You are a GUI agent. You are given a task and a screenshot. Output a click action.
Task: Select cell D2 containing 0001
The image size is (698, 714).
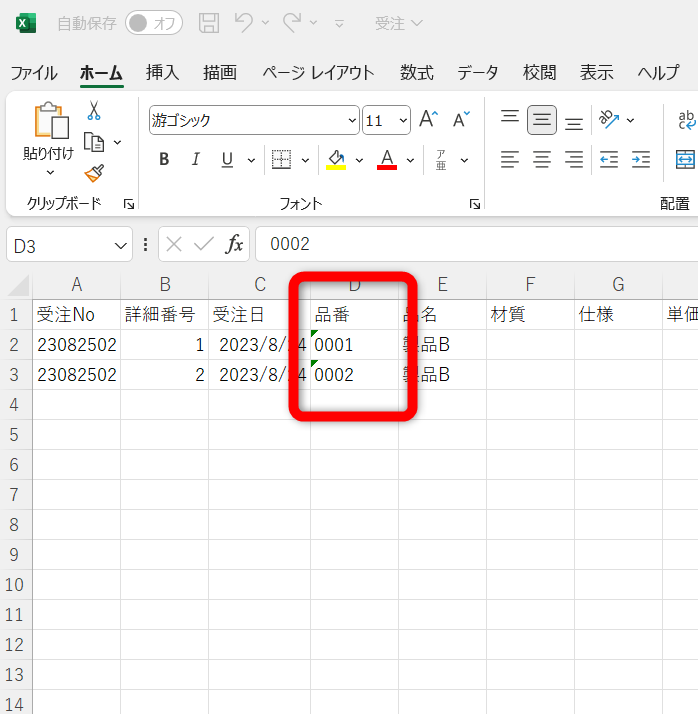[354, 345]
